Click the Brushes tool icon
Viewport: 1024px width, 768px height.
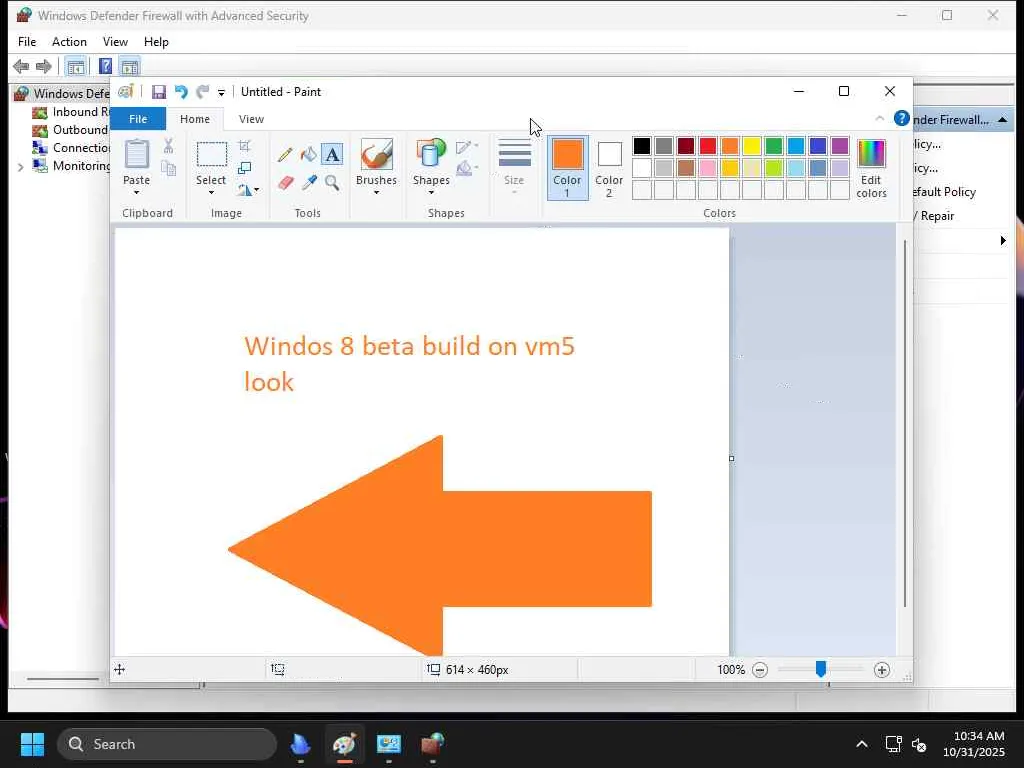click(x=376, y=154)
